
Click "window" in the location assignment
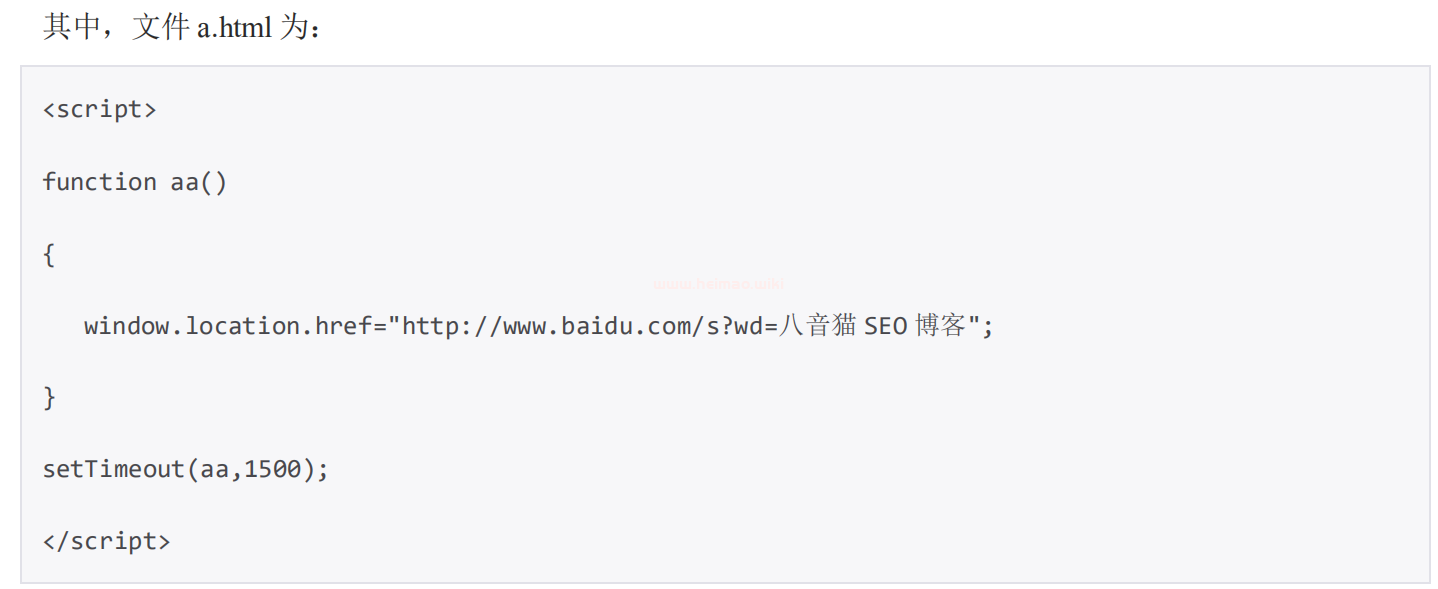point(131,326)
